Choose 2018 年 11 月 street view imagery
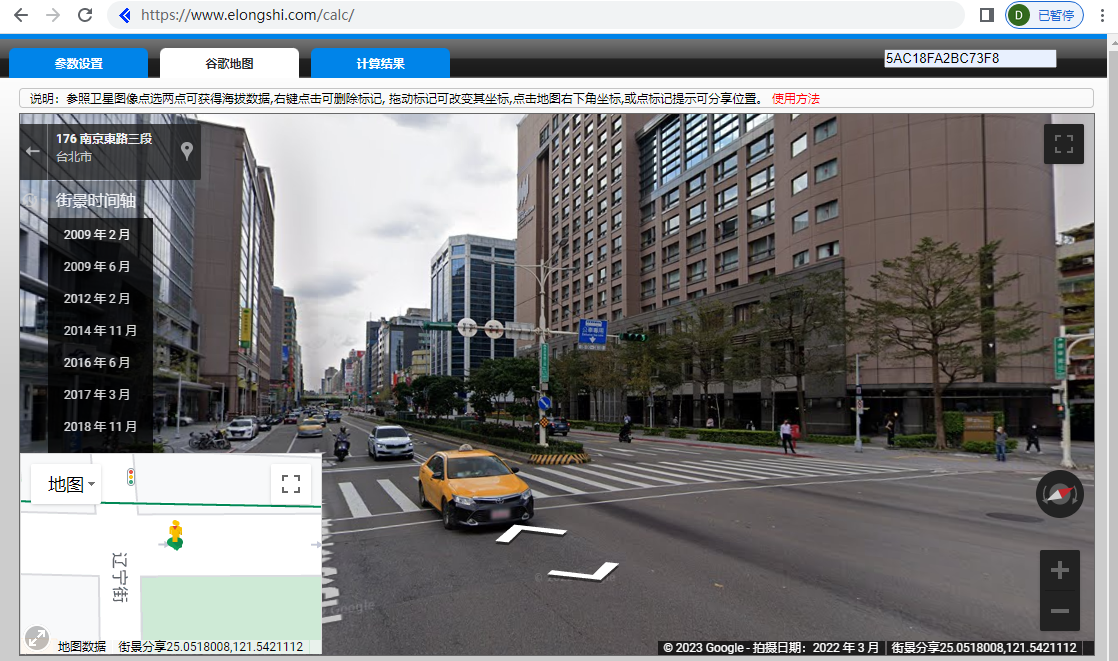 (x=100, y=426)
